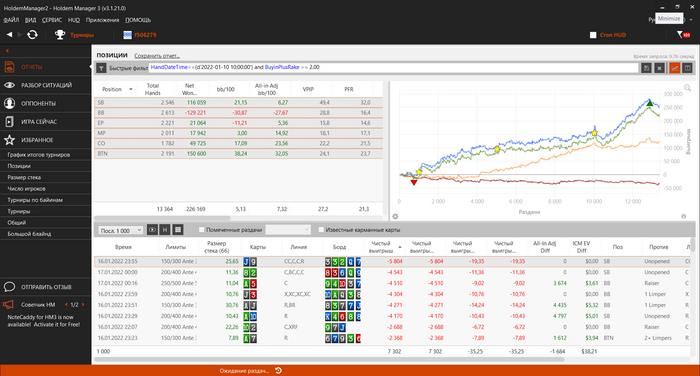The width and height of the screenshot is (700, 376).
Task: Go back with the left arrow
Action: [x=9, y=34]
